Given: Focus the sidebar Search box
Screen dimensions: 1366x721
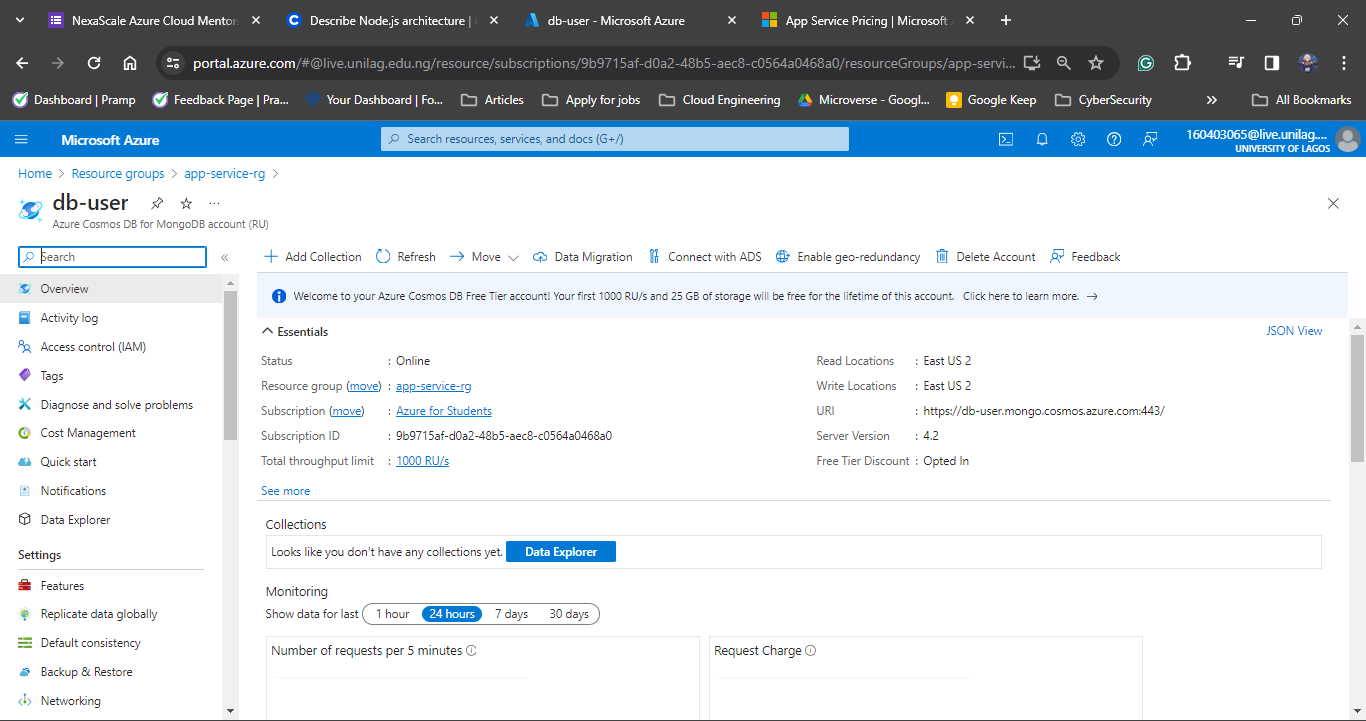Looking at the screenshot, I should pos(112,257).
